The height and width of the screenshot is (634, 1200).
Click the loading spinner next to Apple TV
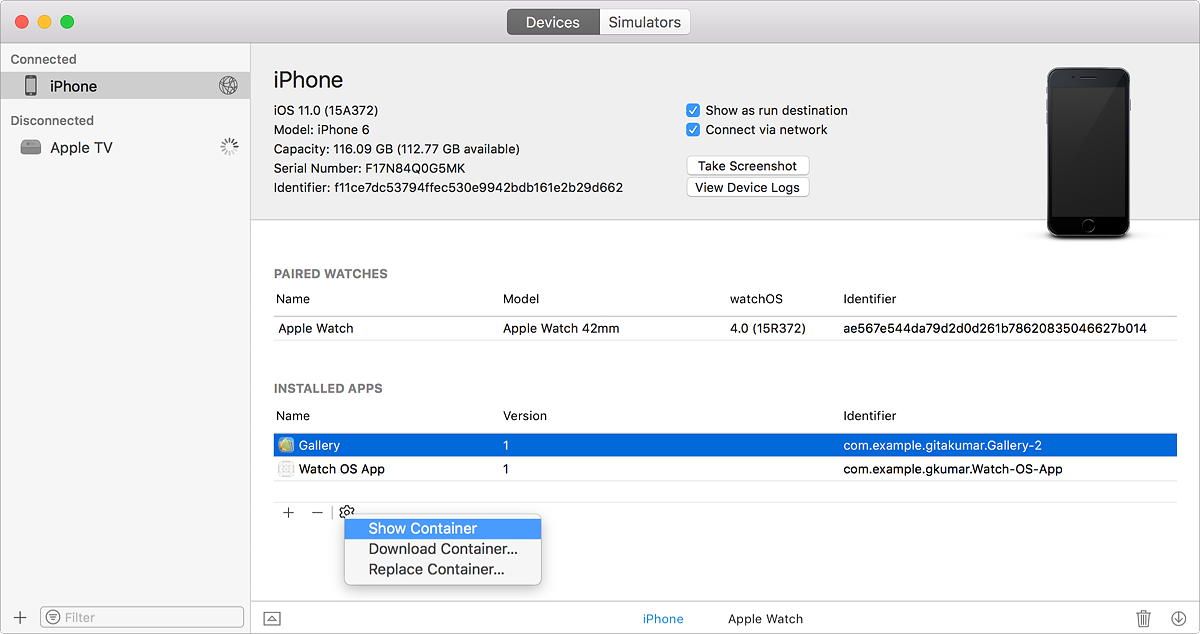229,147
